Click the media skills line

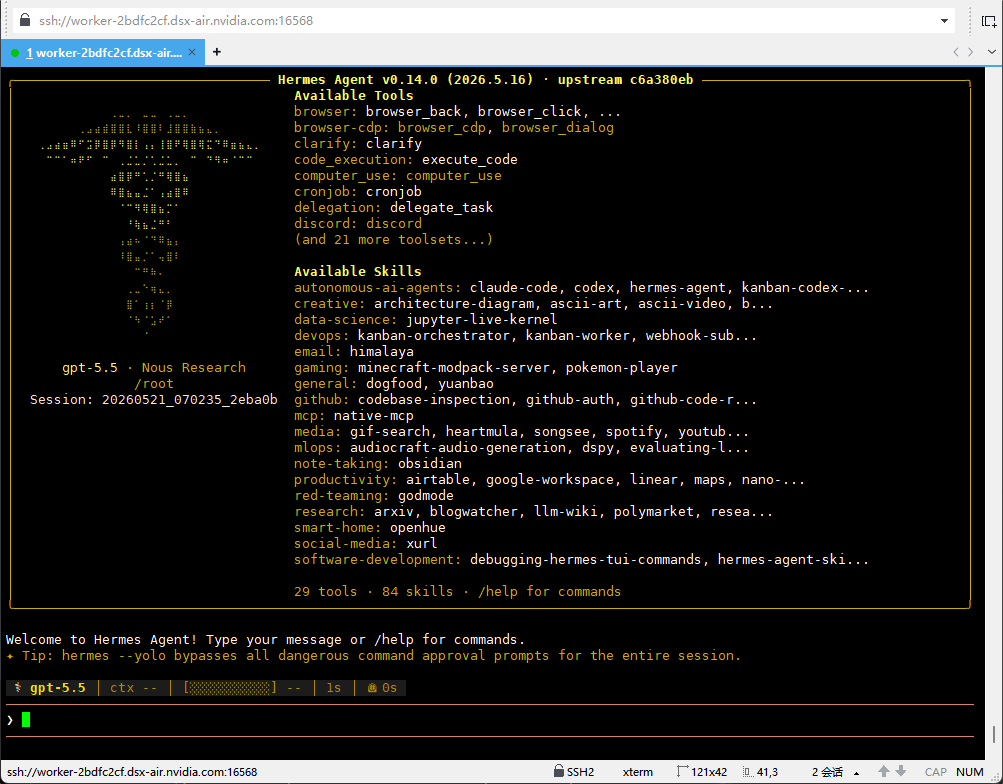pos(521,431)
